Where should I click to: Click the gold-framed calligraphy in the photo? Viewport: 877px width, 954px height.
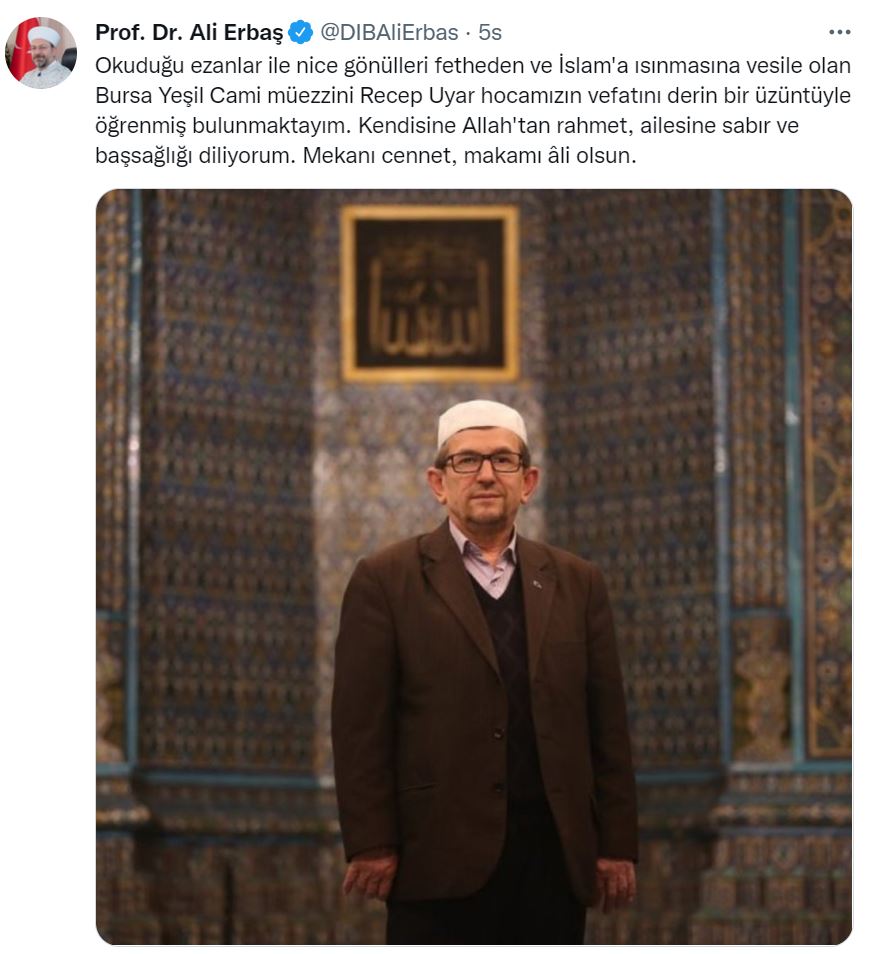[x=430, y=293]
